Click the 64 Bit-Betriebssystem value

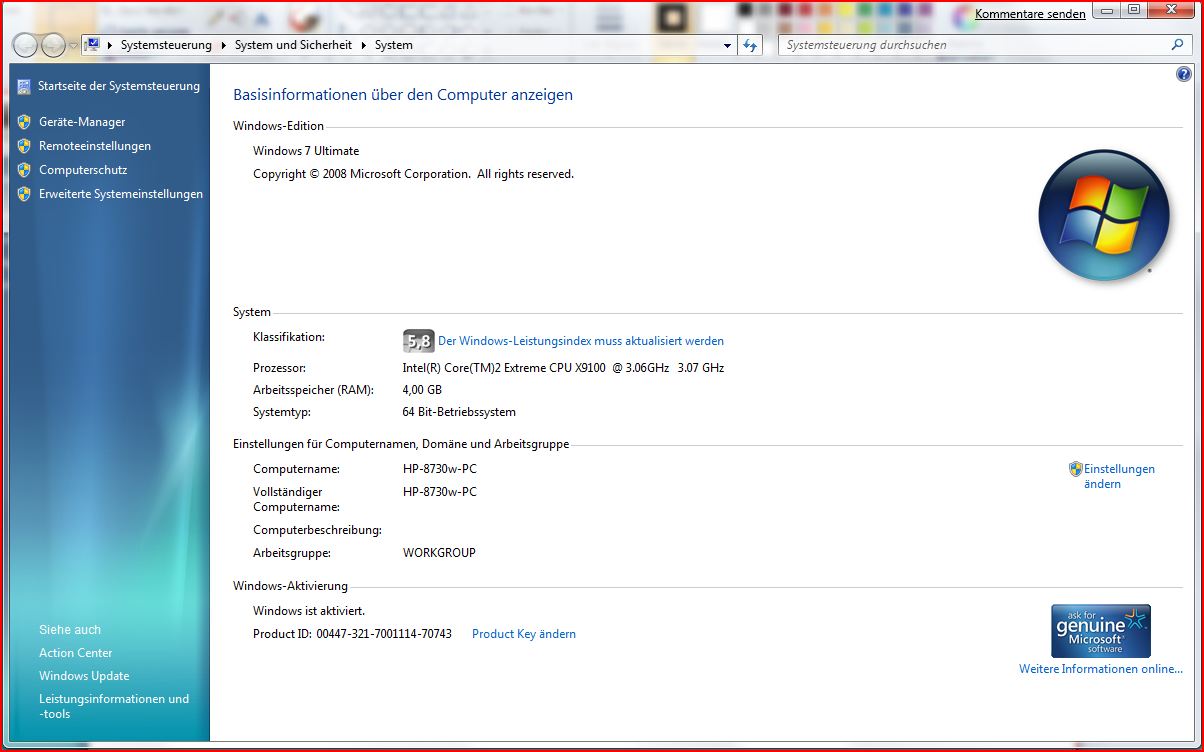pyautogui.click(x=459, y=412)
